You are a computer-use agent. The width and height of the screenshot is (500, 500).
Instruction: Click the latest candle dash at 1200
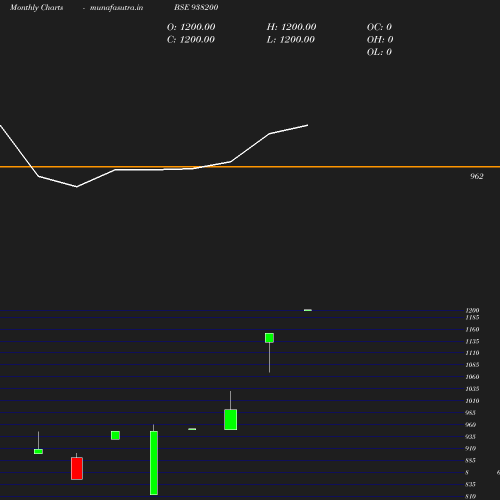tap(308, 310)
